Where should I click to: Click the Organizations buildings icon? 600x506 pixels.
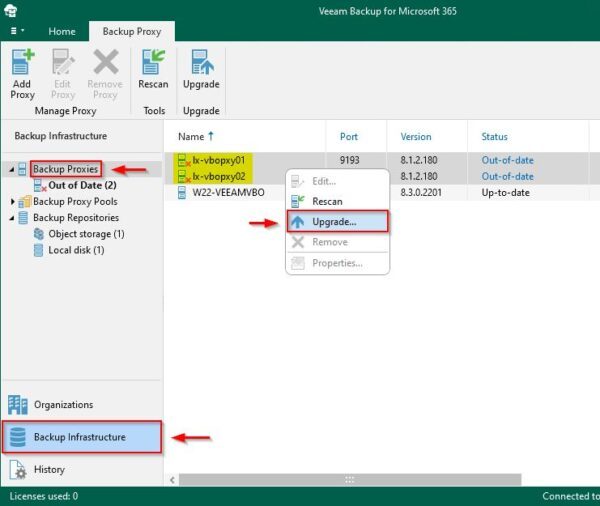tap(18, 405)
